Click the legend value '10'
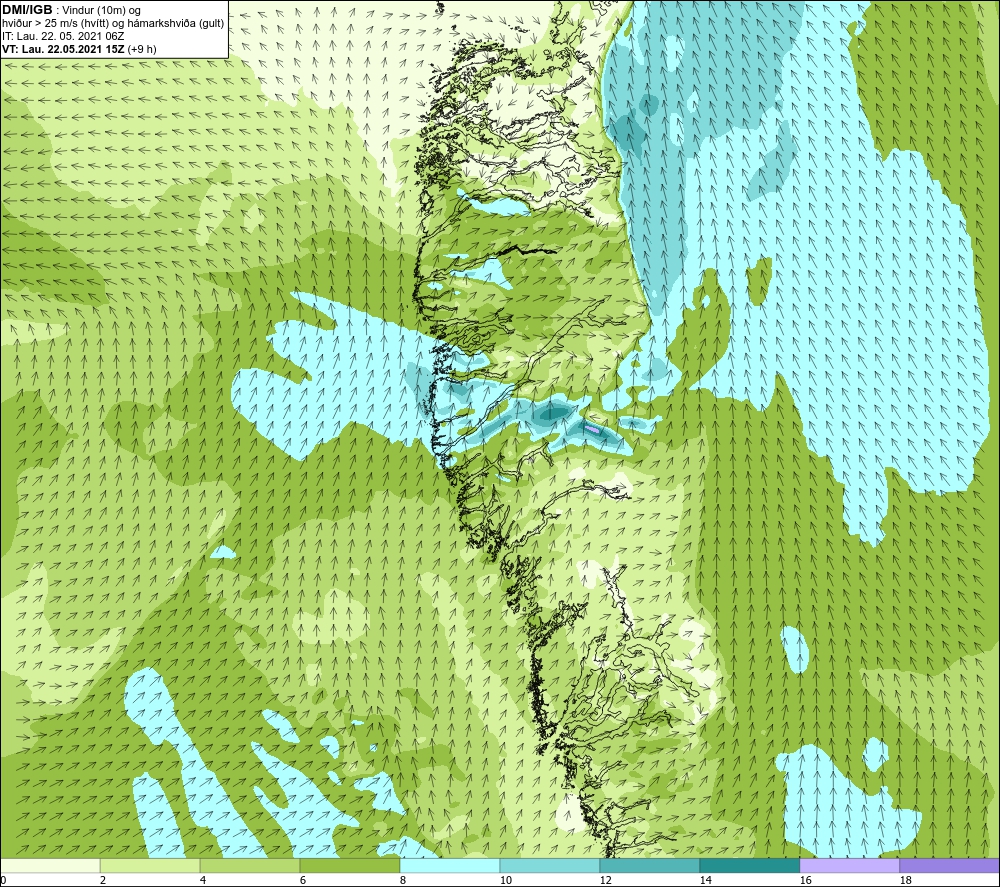This screenshot has height=887, width=1000. (x=505, y=881)
